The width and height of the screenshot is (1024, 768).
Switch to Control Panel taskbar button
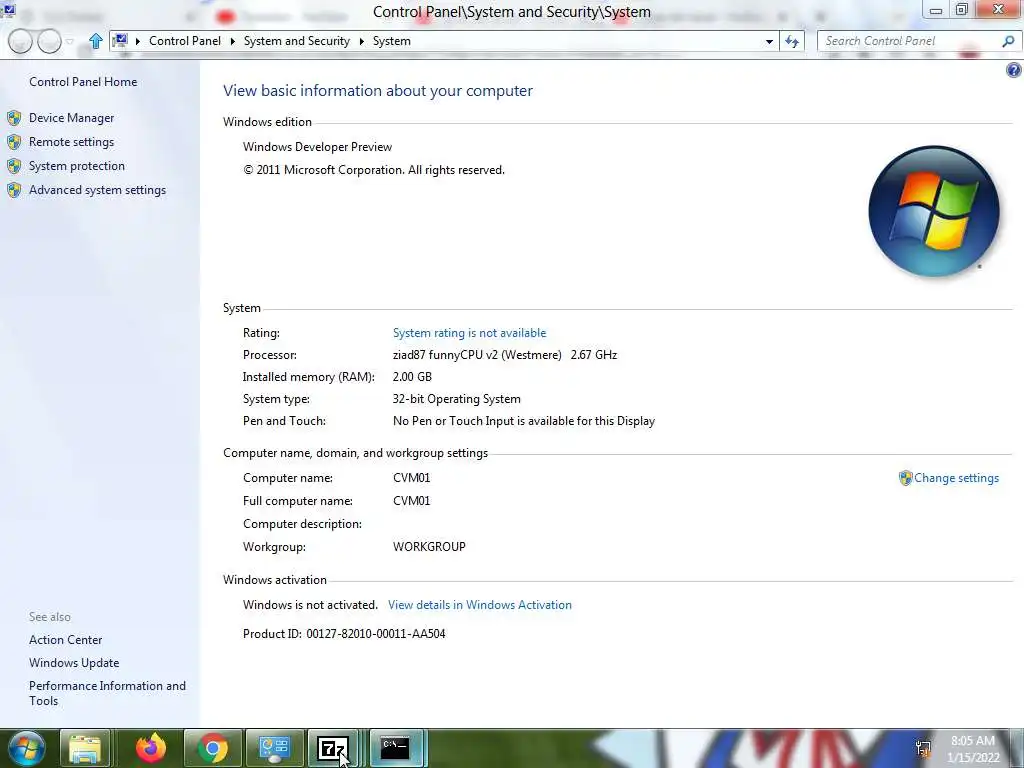274,748
